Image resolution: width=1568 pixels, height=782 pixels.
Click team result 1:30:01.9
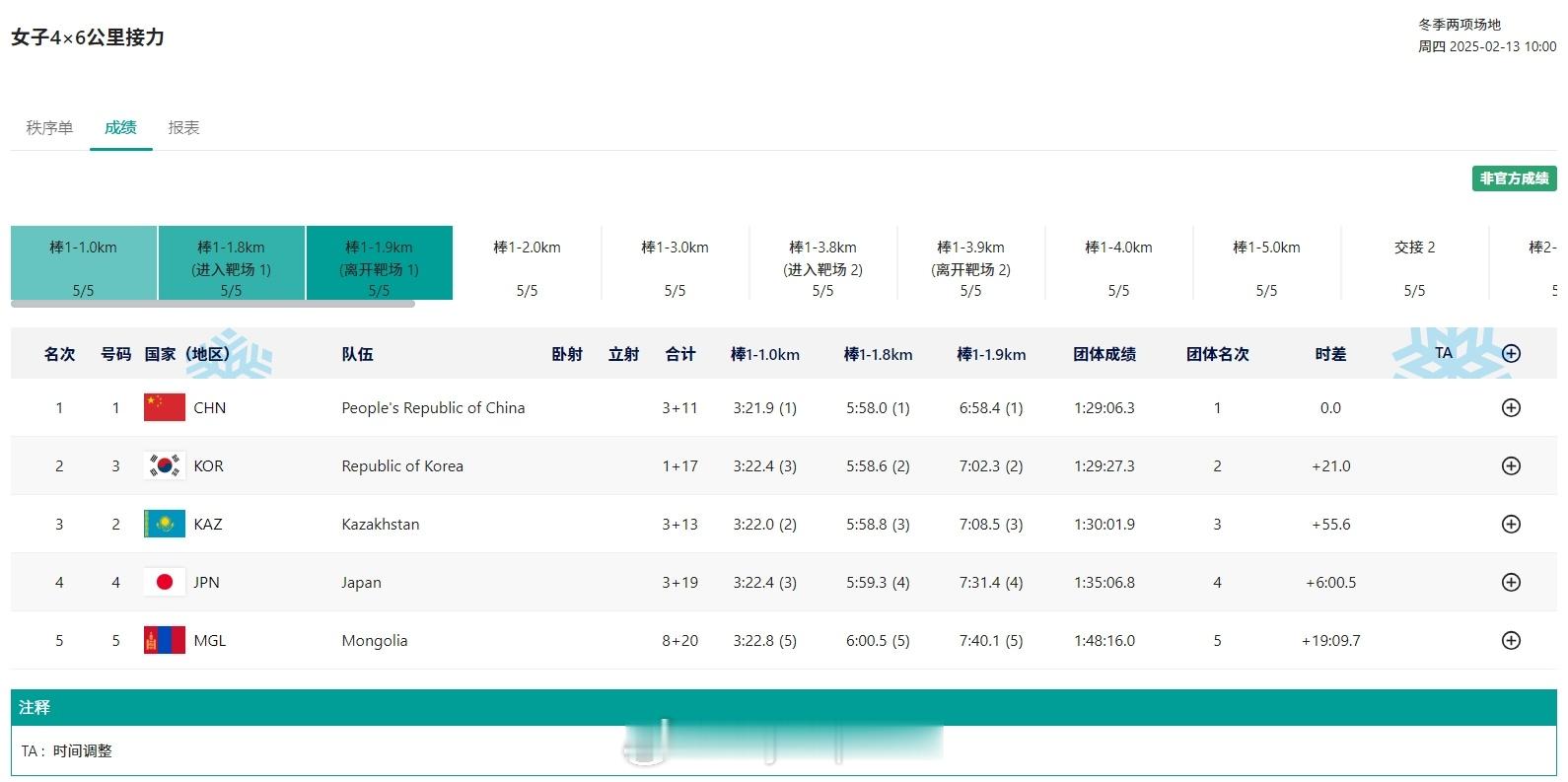(1105, 524)
